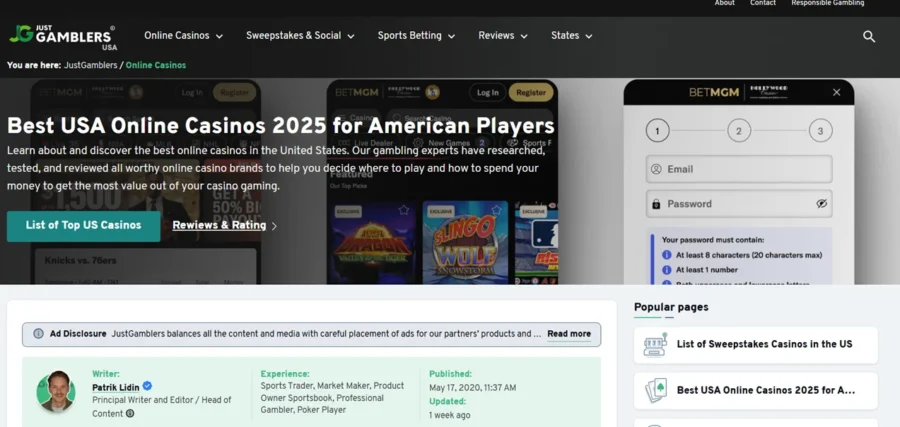900x427 pixels.
Task: Click the Email field in BetMGM form
Action: [739, 169]
